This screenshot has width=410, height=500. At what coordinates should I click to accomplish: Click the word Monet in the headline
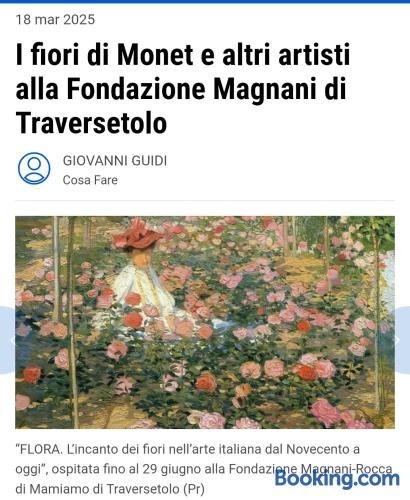point(155,54)
